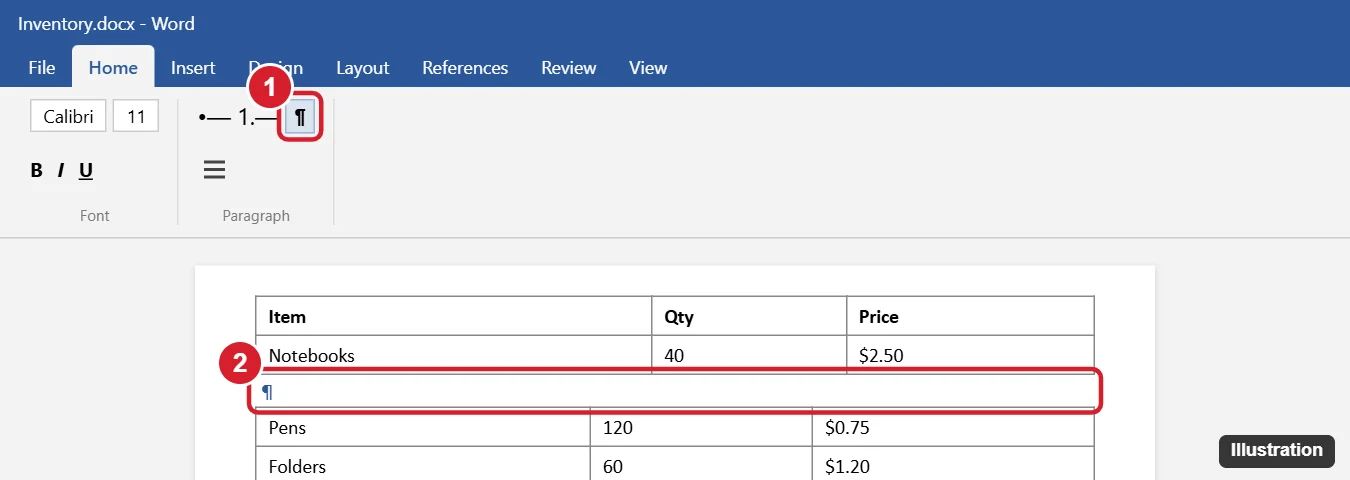
Task: Apply bulleted list formatting
Action: pyautogui.click(x=214, y=118)
